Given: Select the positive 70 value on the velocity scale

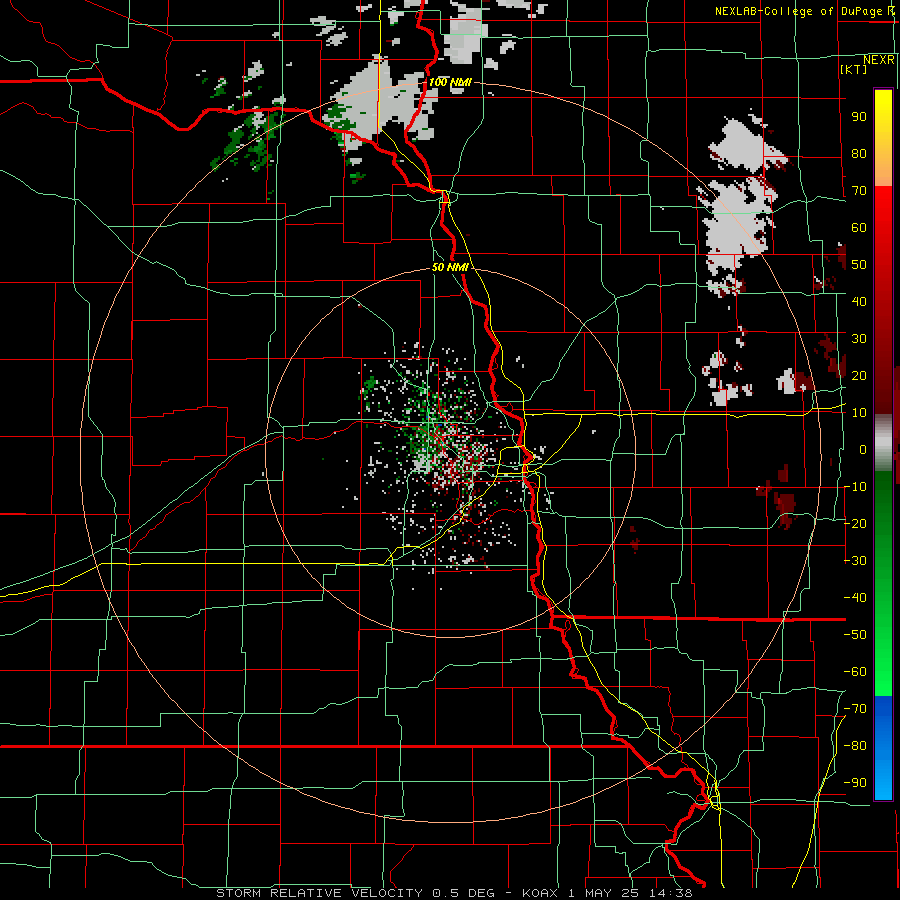Looking at the screenshot, I should 859,191.
